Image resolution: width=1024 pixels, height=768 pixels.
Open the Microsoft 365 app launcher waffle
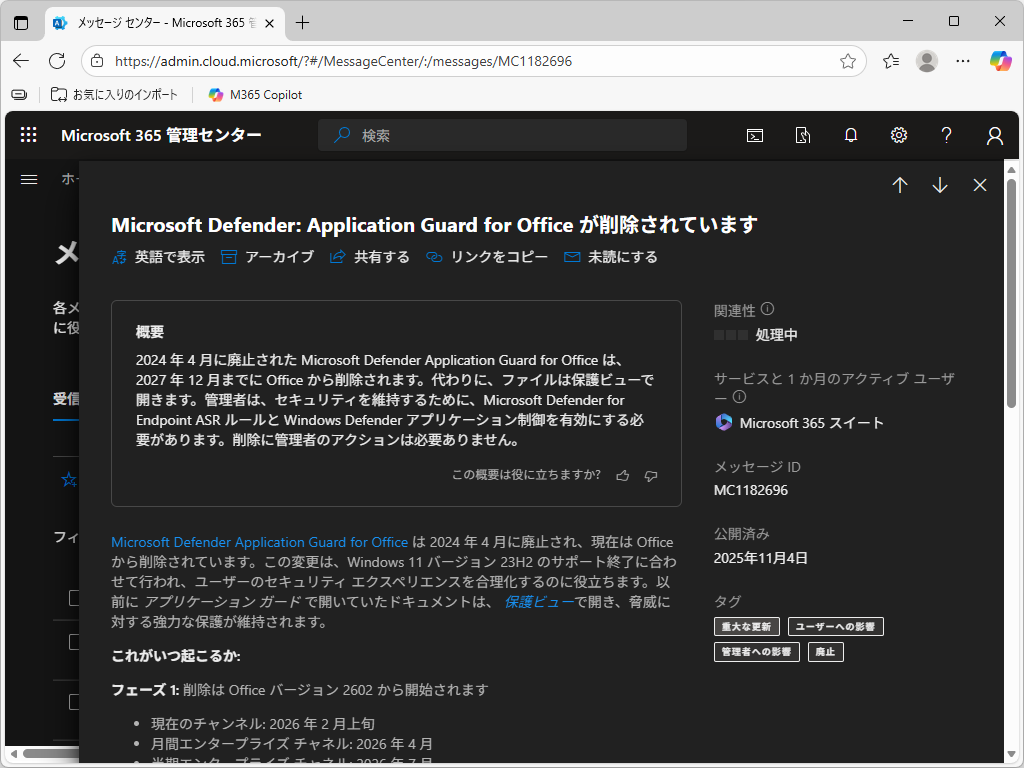pos(28,134)
